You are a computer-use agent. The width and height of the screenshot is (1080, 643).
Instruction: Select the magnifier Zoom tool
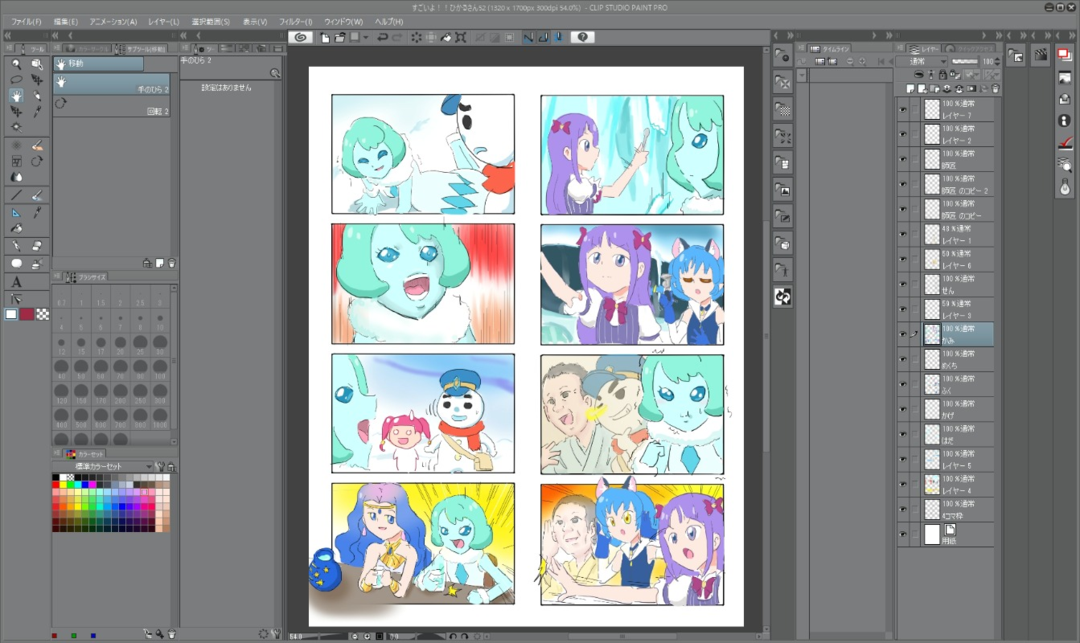[16, 63]
